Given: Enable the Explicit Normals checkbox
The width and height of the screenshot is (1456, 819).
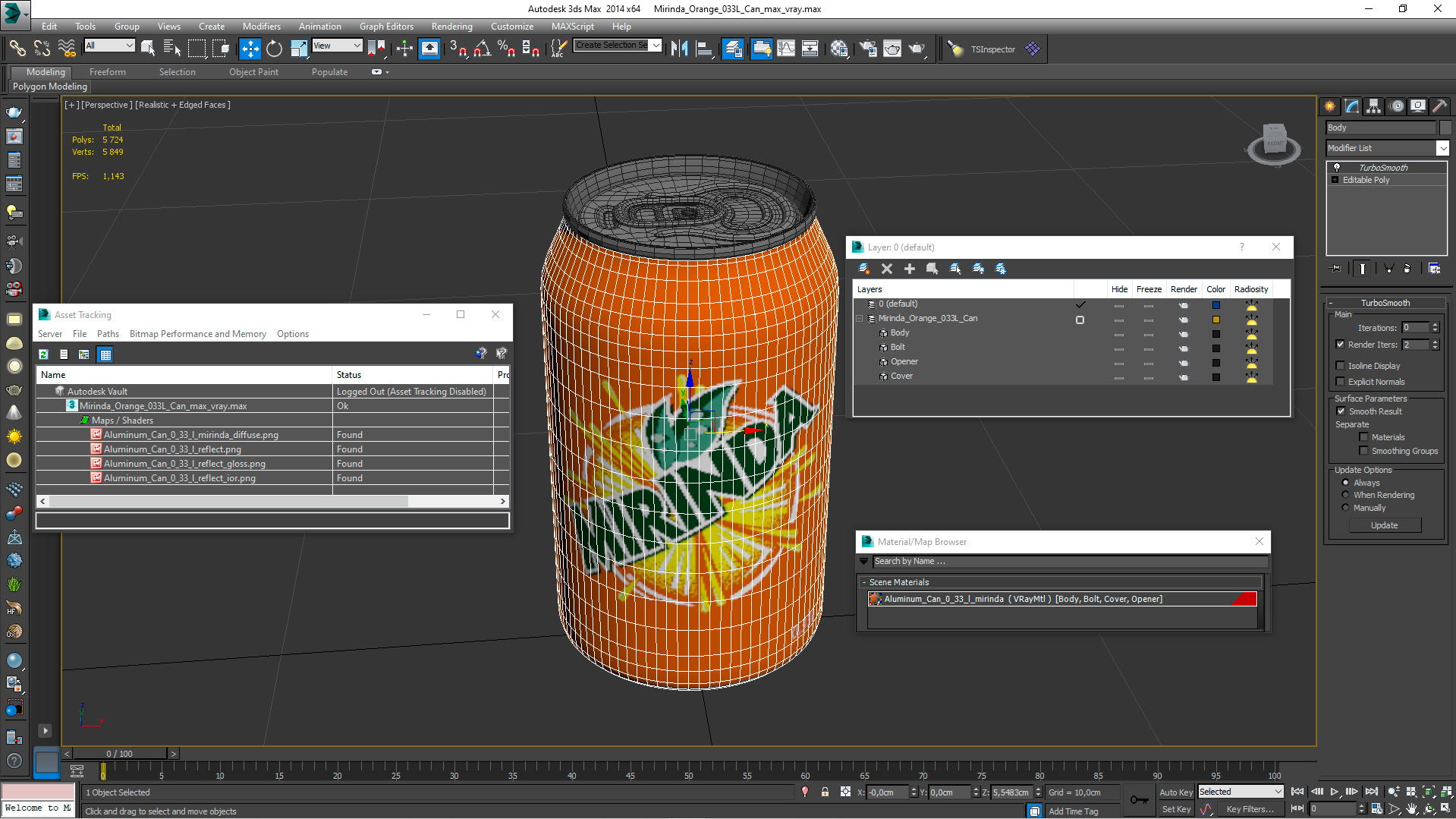Looking at the screenshot, I should click(x=1340, y=382).
